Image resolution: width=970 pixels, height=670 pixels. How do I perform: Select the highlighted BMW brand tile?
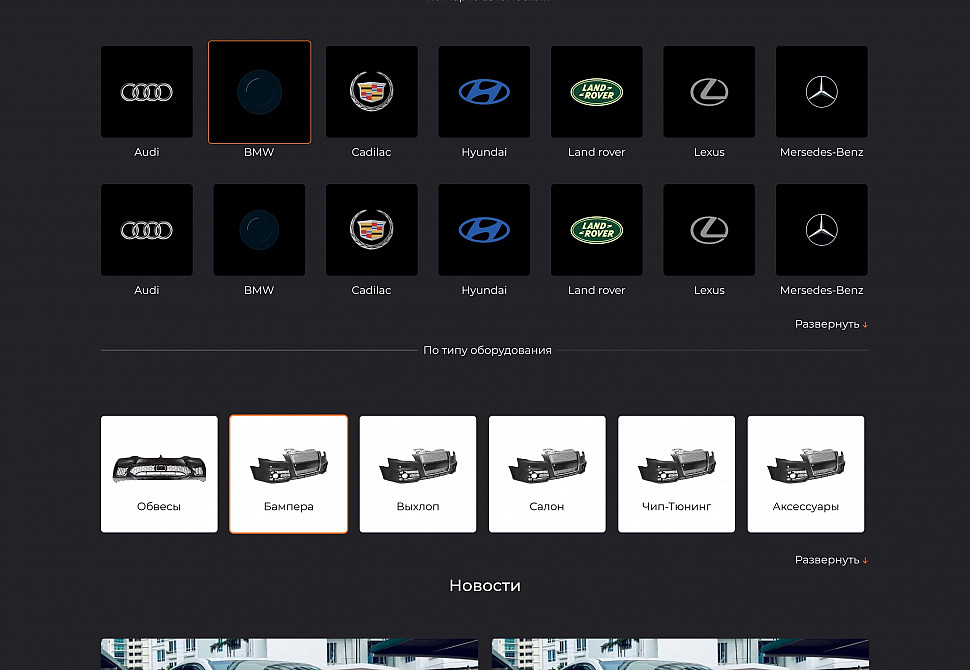pos(259,92)
